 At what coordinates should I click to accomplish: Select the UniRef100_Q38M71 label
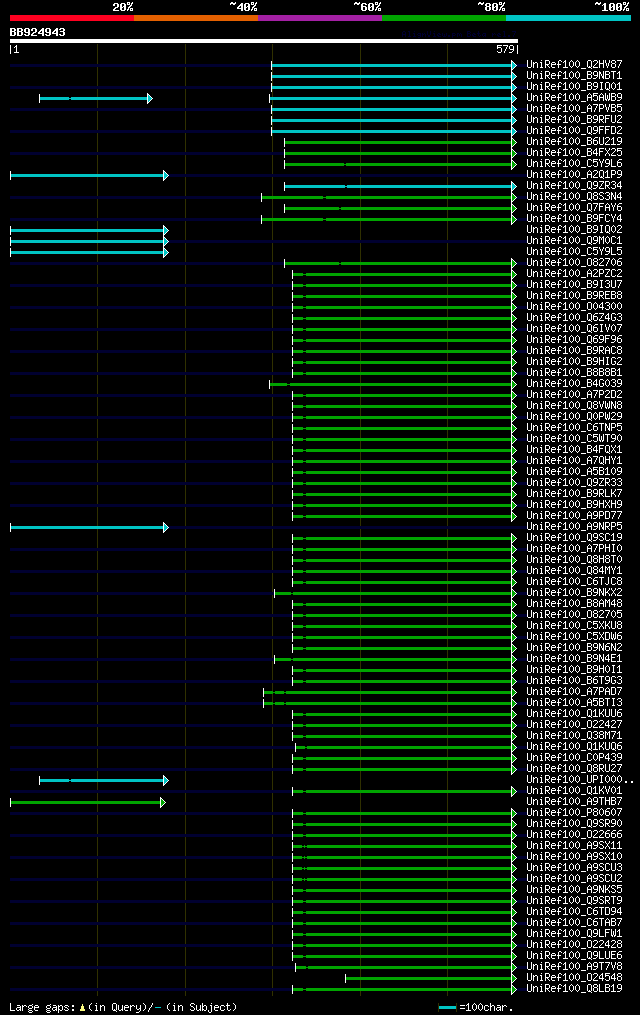point(574,736)
